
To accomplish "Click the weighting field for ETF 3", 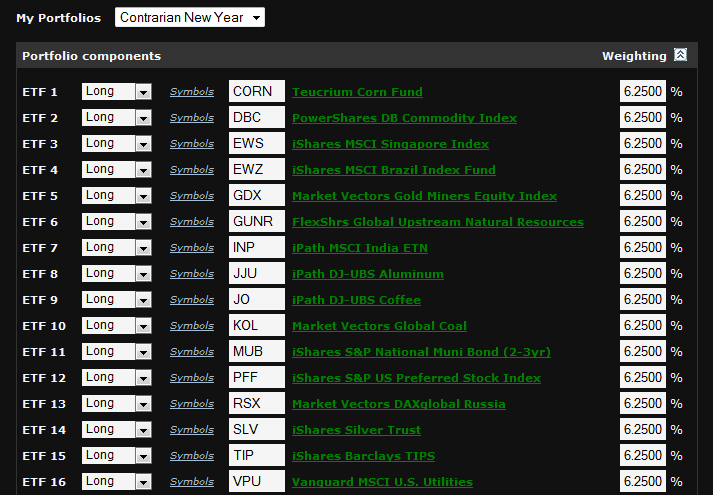I will (x=642, y=143).
